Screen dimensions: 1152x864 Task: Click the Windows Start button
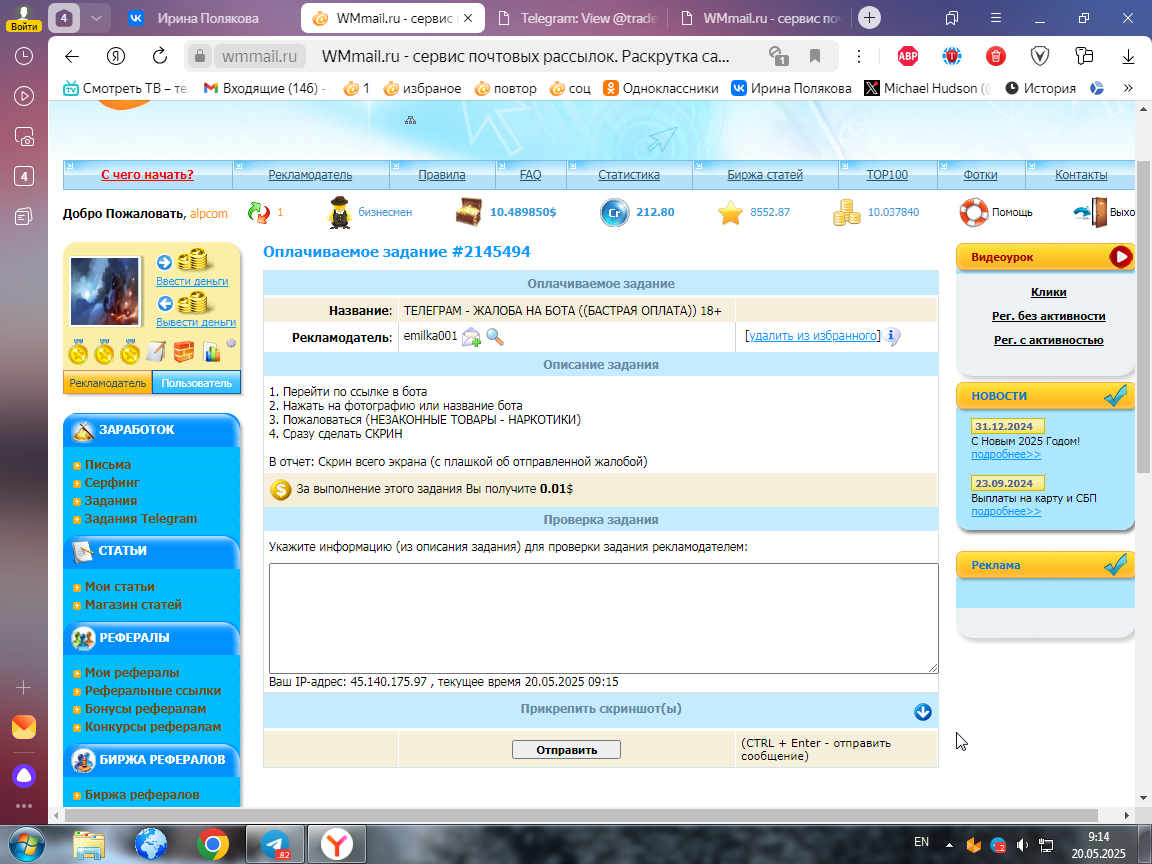[x=26, y=845]
